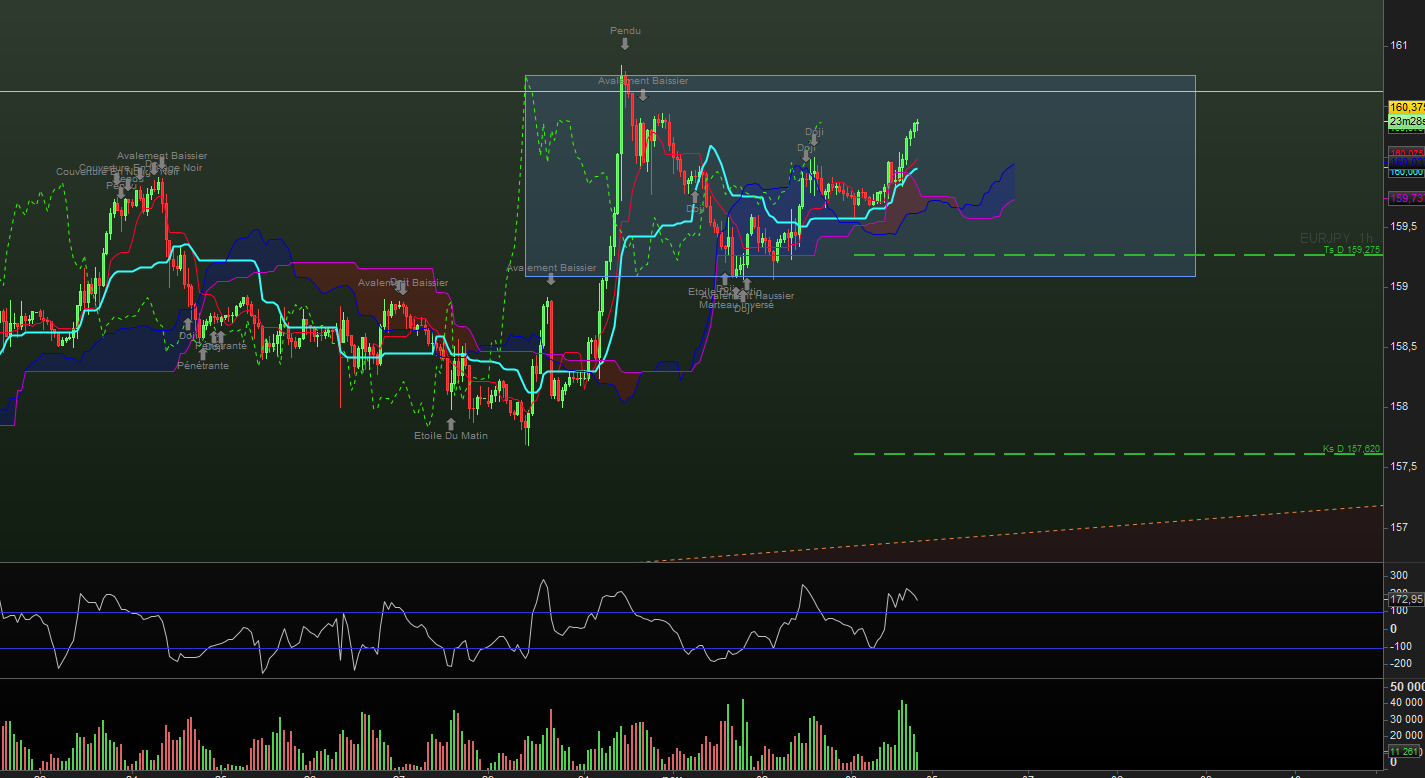The width and height of the screenshot is (1425, 778).
Task: Click the EURJPY, 1h chart watermark
Action: [x=1338, y=238]
